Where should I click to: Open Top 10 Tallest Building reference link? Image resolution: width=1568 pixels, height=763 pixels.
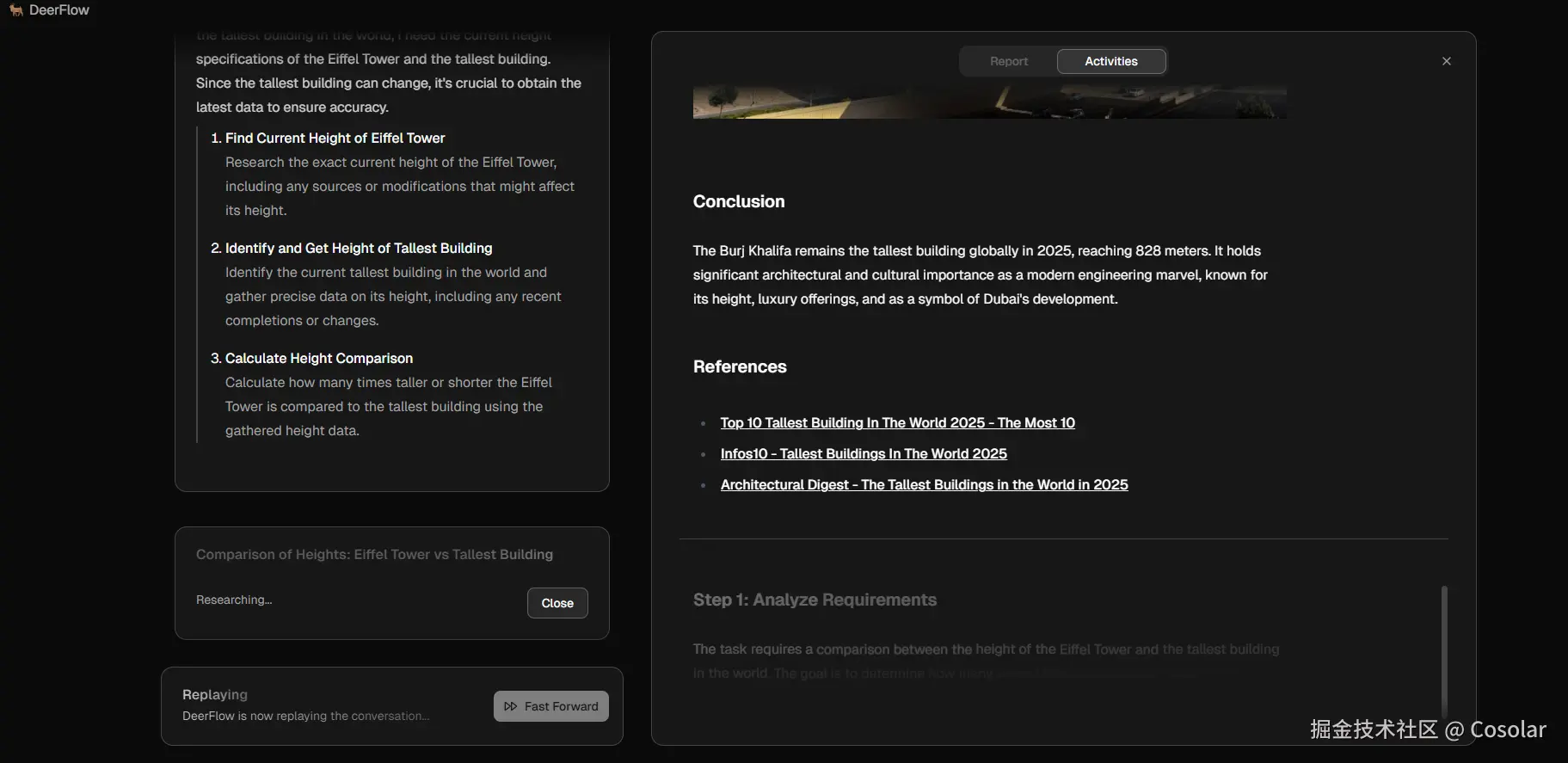[898, 422]
